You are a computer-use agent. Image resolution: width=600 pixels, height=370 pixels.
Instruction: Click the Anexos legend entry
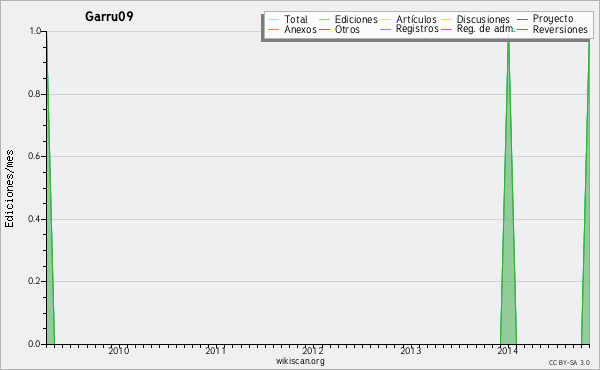300,29
